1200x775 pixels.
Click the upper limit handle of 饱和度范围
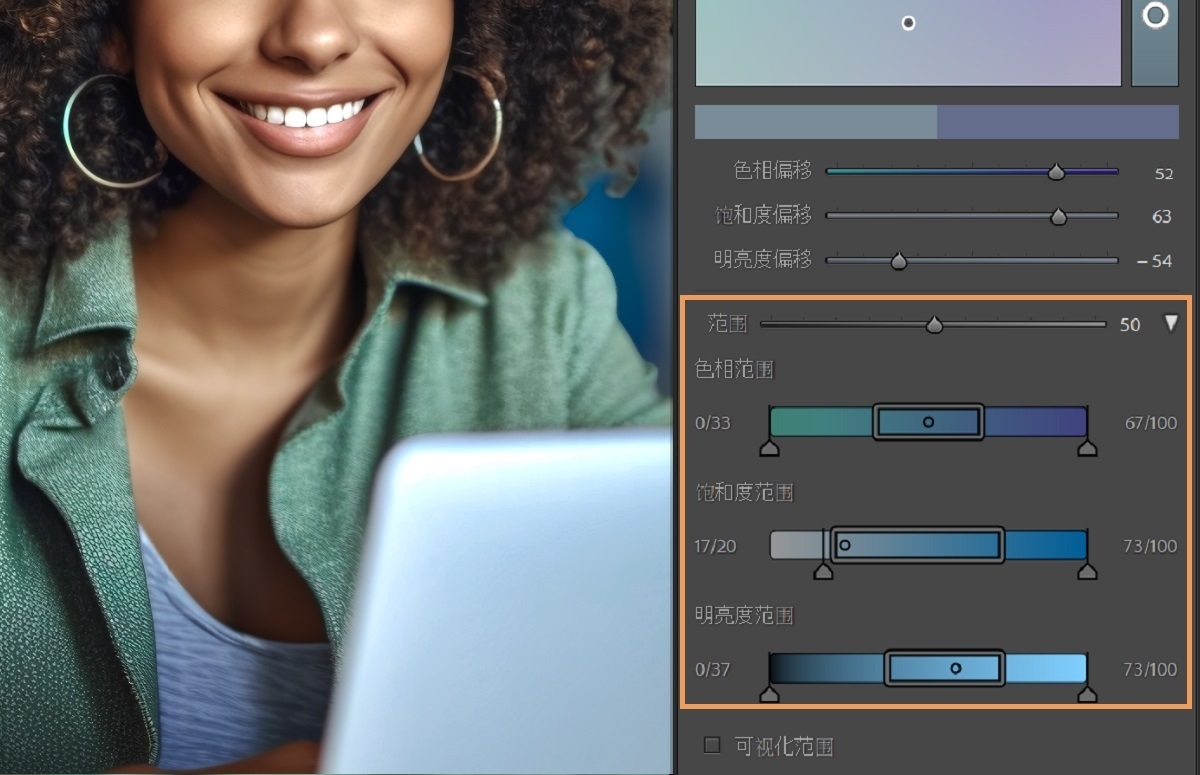(x=1087, y=571)
